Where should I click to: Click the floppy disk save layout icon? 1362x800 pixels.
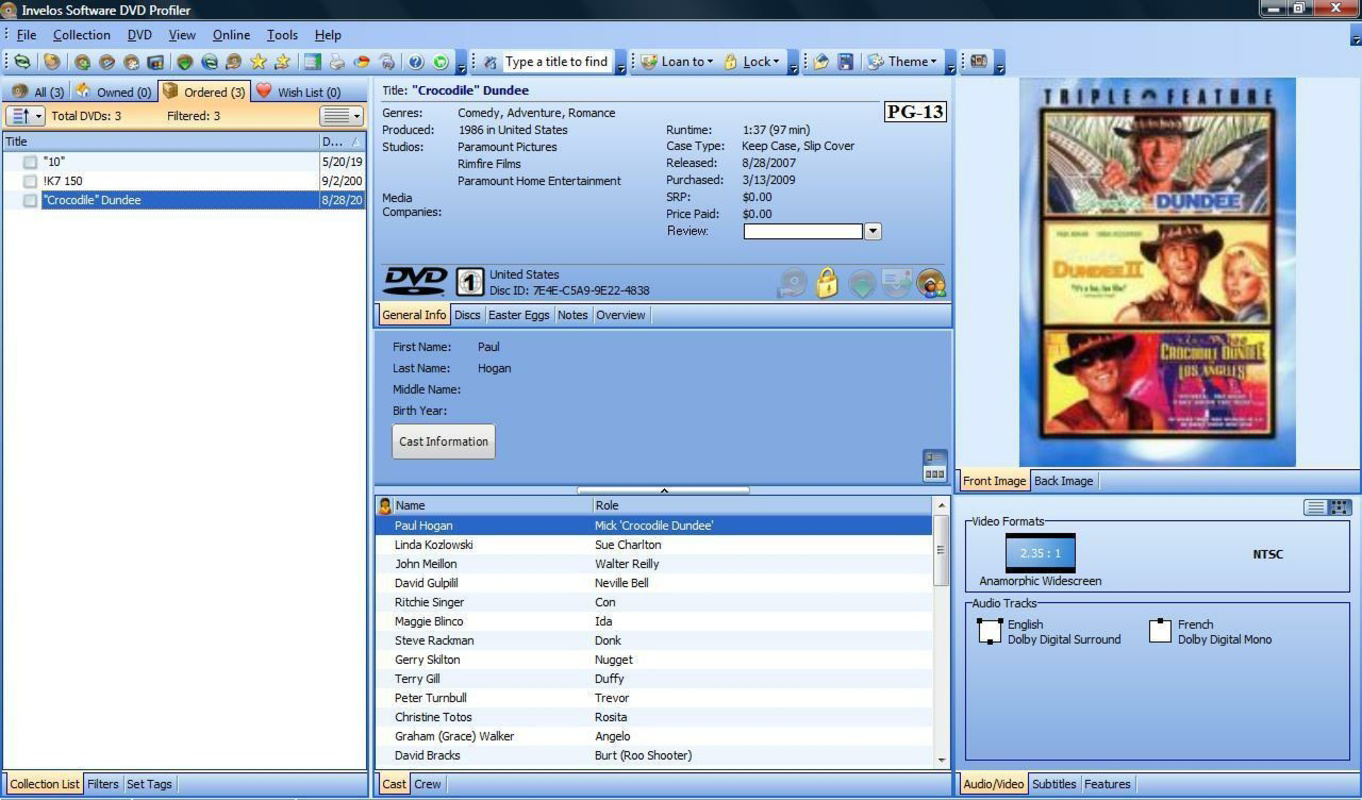[845, 62]
